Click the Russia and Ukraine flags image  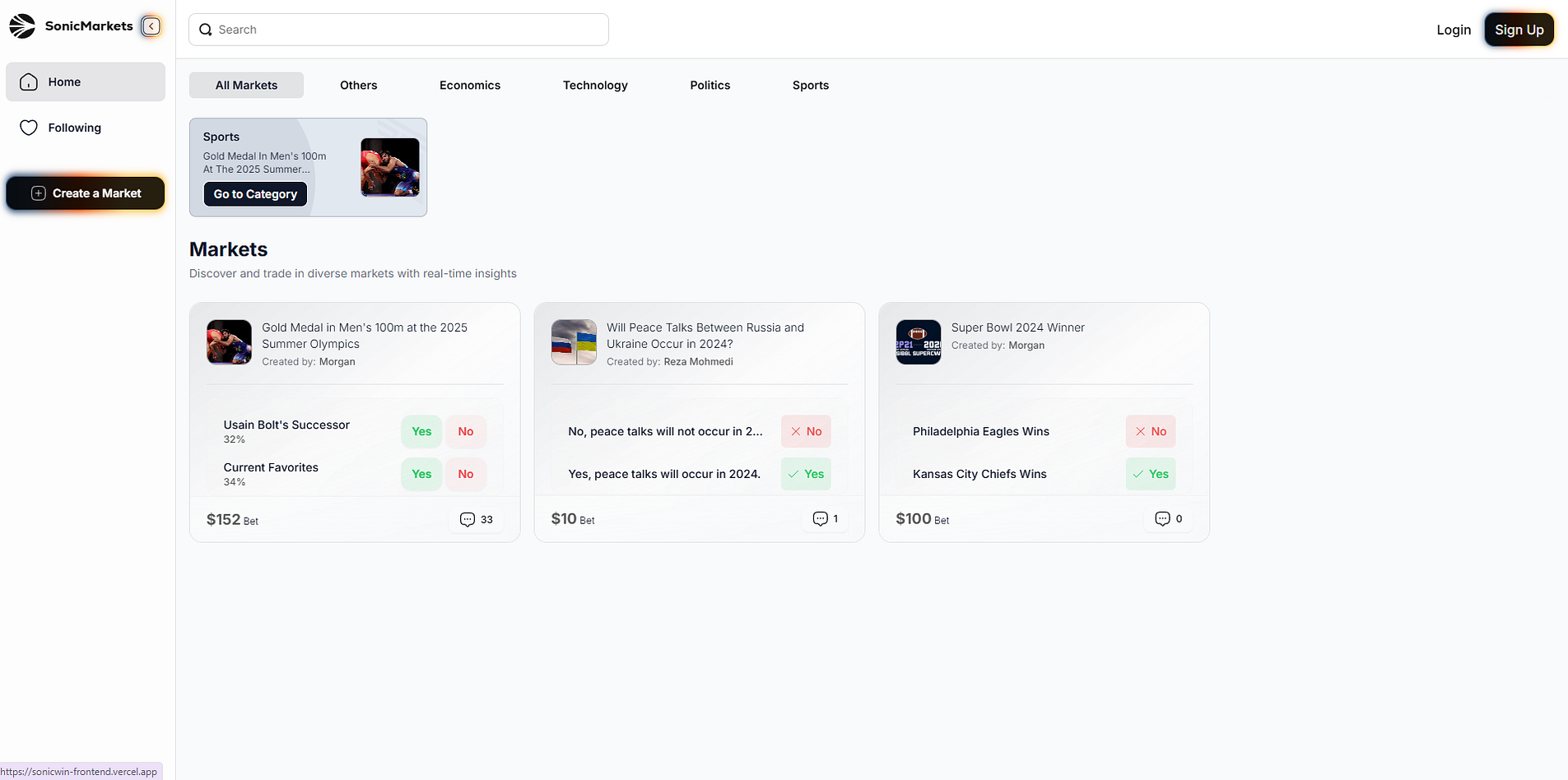(574, 342)
